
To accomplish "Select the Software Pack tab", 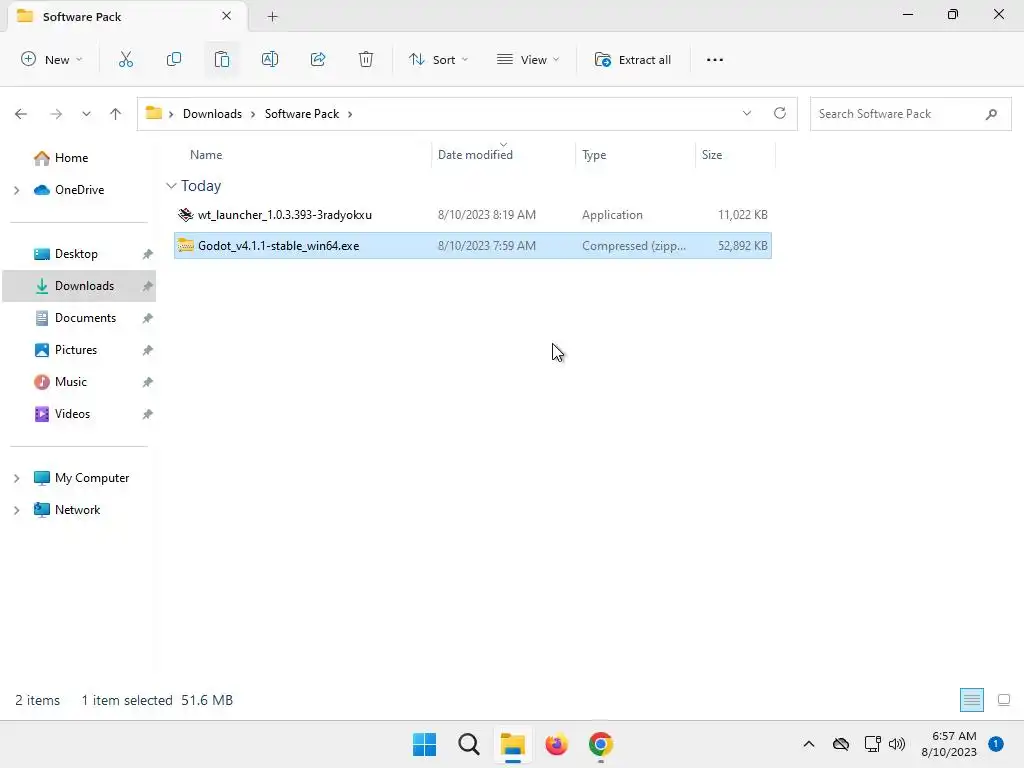I will [x=127, y=16].
